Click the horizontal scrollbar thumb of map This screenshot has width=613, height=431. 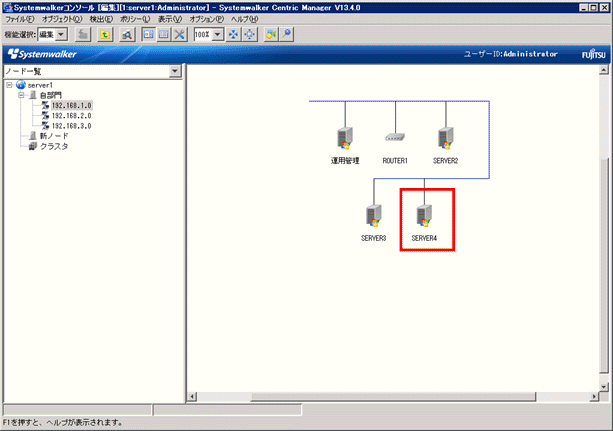393,397
